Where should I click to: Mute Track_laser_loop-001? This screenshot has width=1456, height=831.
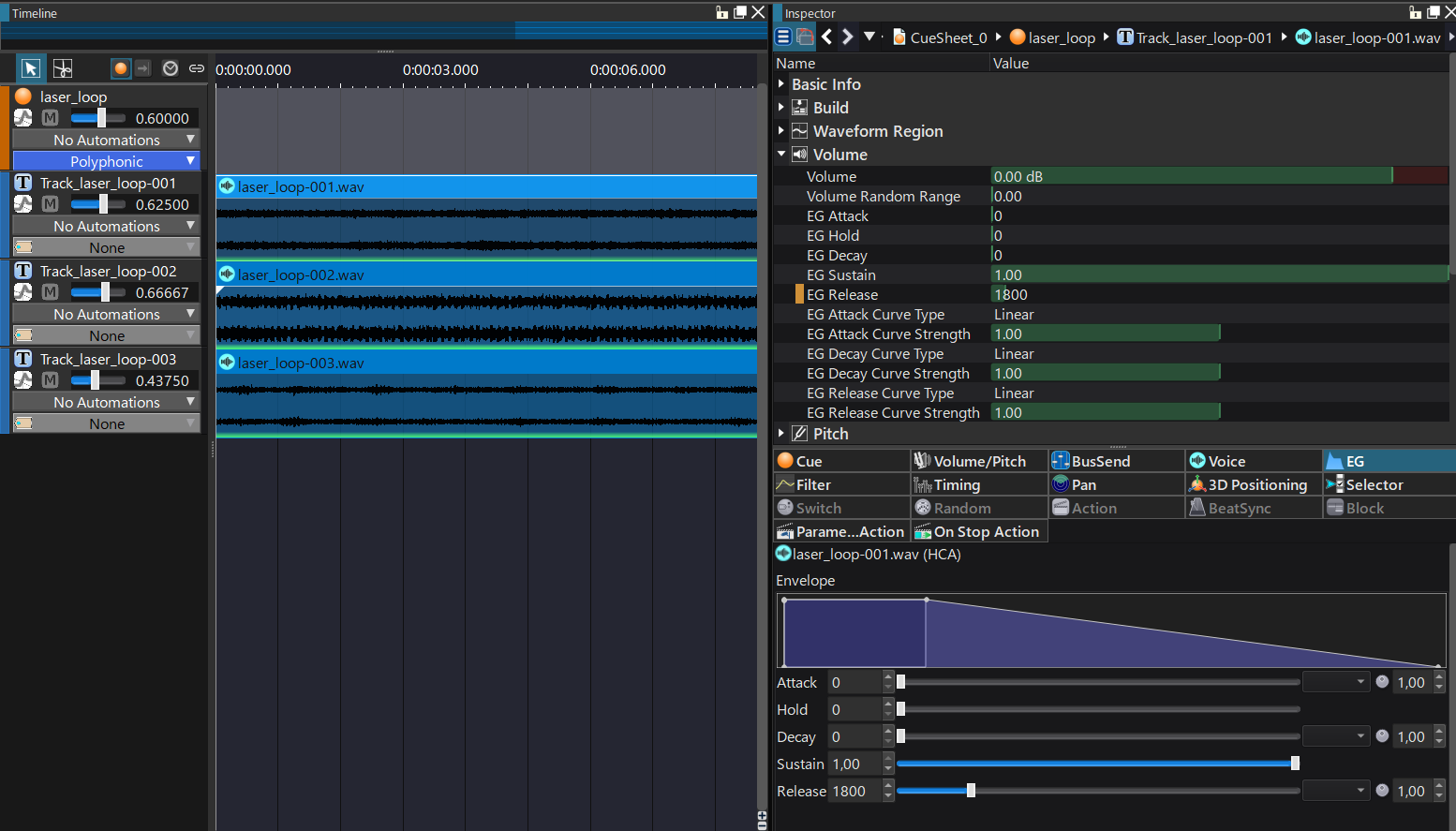[51, 204]
